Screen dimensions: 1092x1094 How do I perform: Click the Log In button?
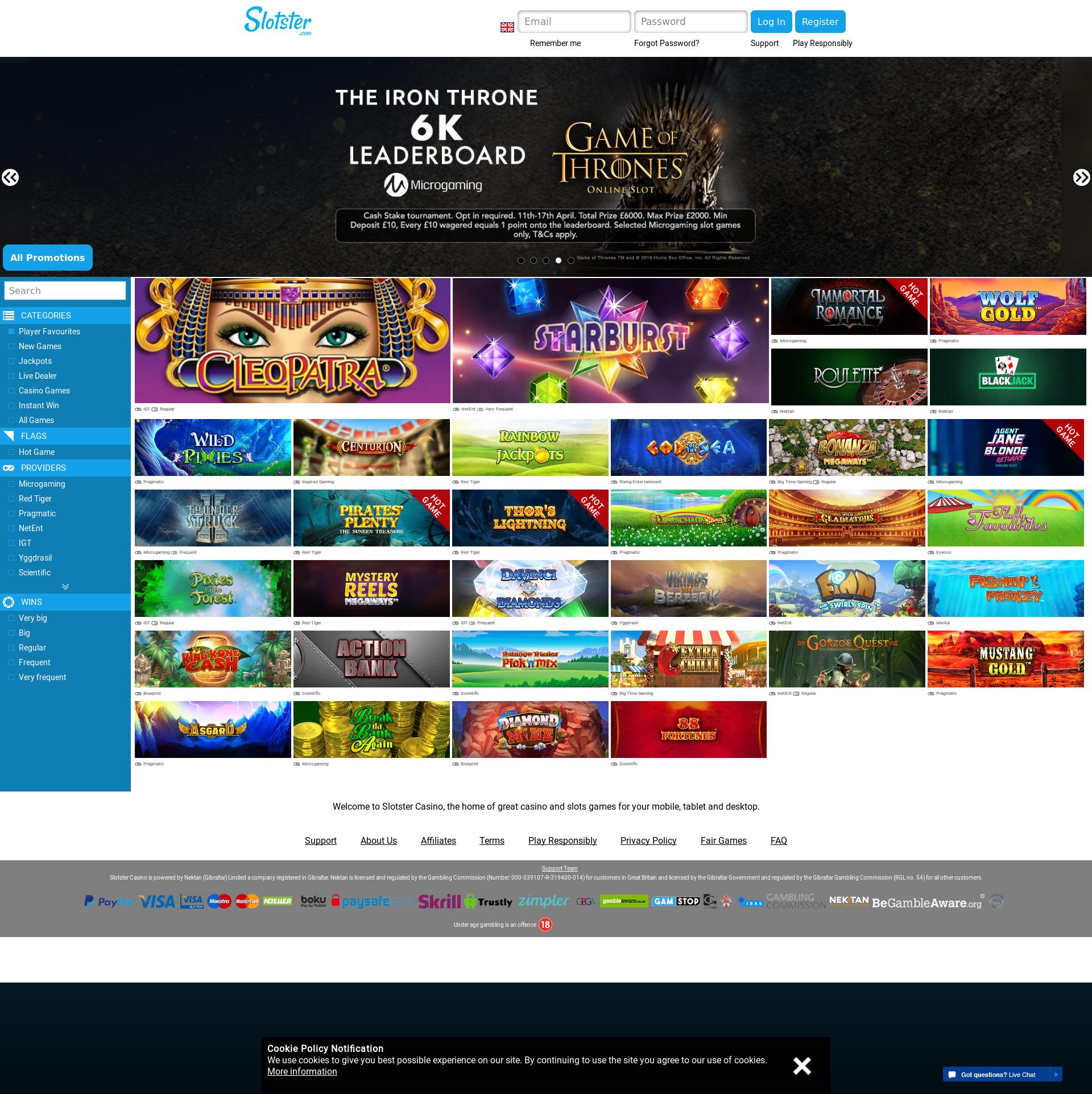(771, 22)
